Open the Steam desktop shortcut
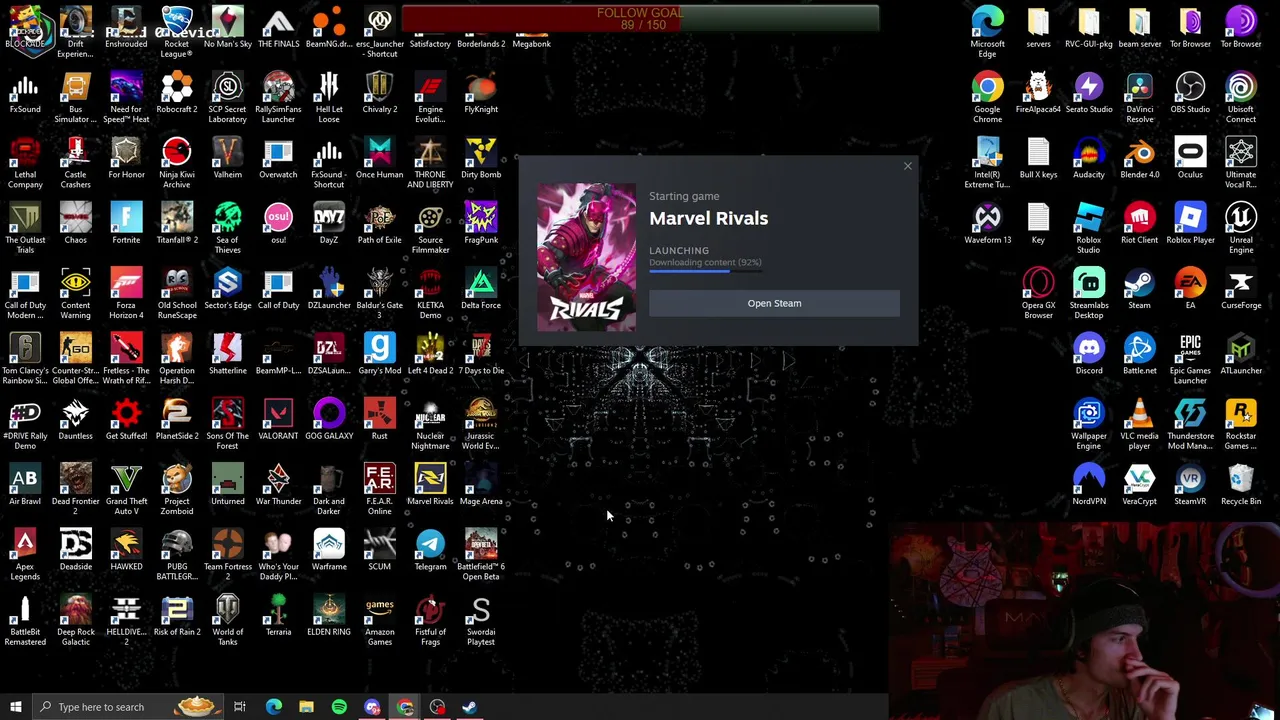The image size is (1280, 720). pyautogui.click(x=1139, y=289)
